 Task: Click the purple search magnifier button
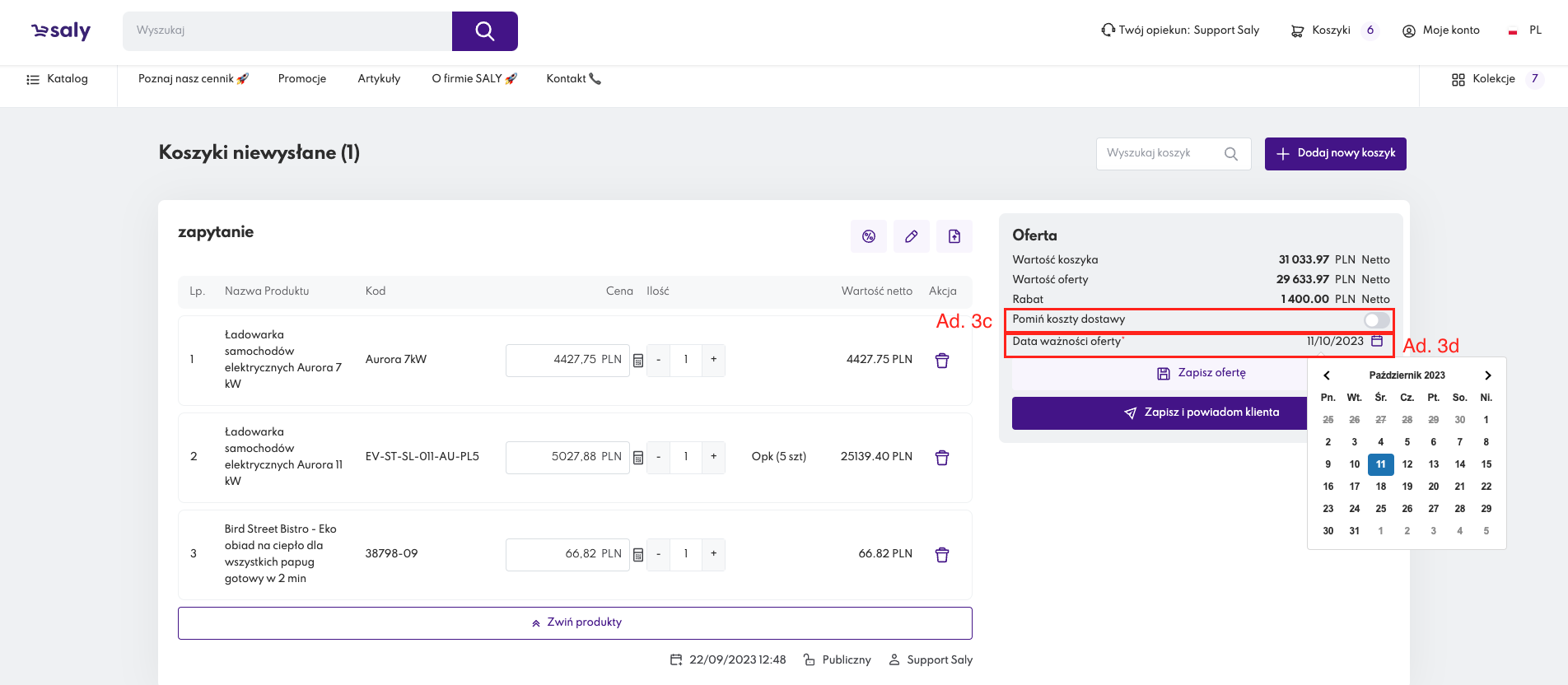click(484, 31)
